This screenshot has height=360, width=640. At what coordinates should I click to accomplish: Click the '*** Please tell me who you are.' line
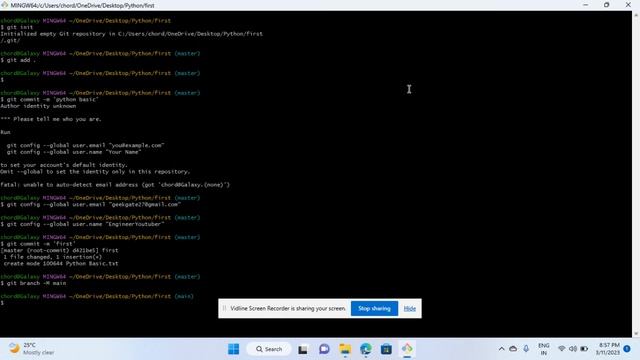[x=51, y=119]
